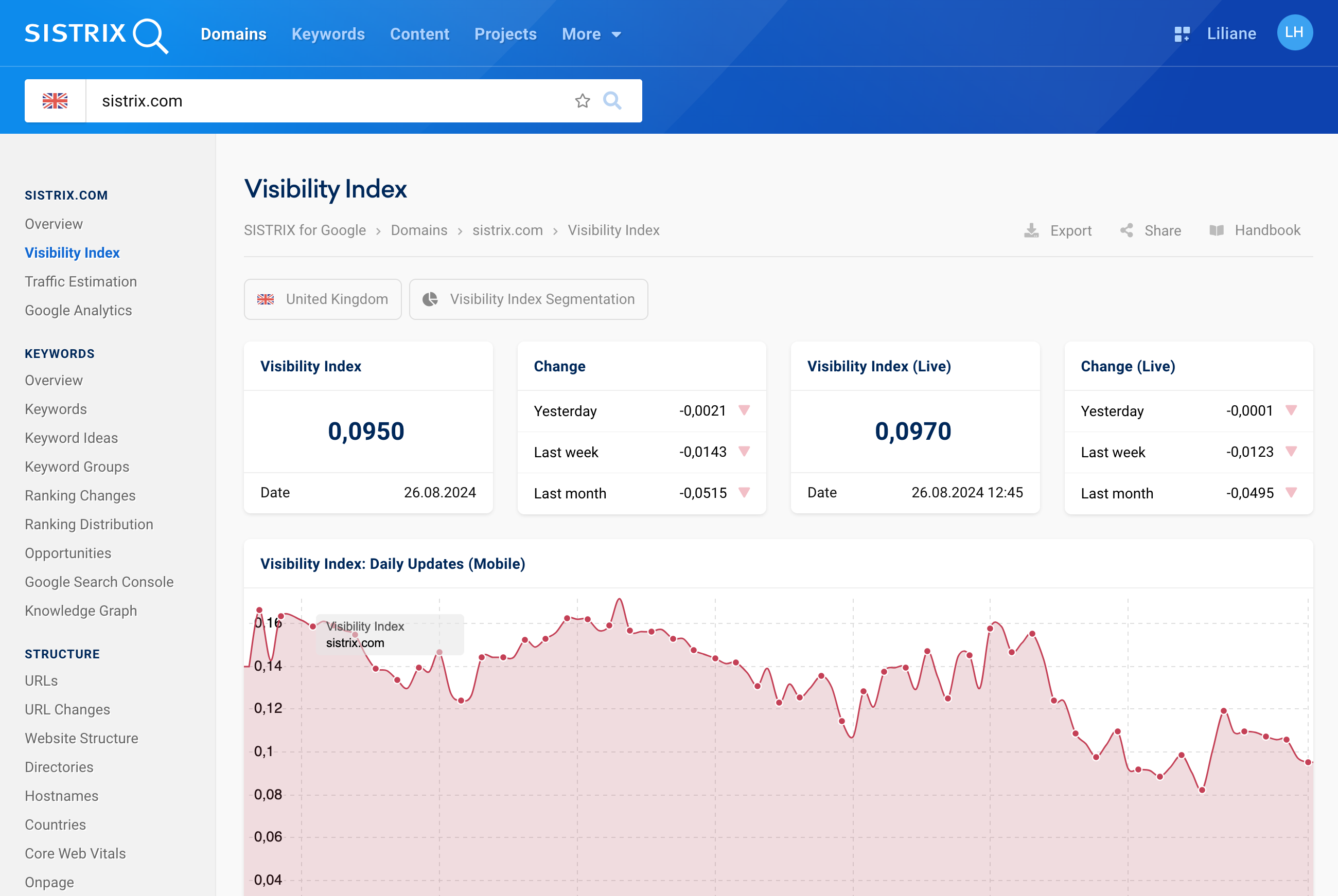Select the Content menu tab
The height and width of the screenshot is (896, 1338).
click(419, 34)
